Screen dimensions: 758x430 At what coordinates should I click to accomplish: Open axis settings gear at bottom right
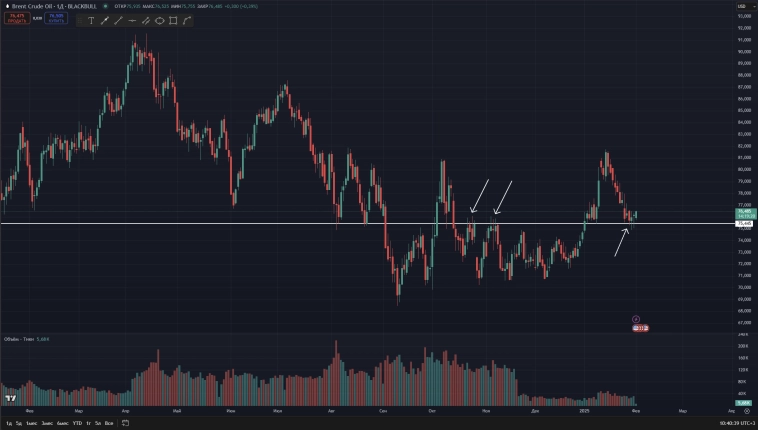coord(747,411)
